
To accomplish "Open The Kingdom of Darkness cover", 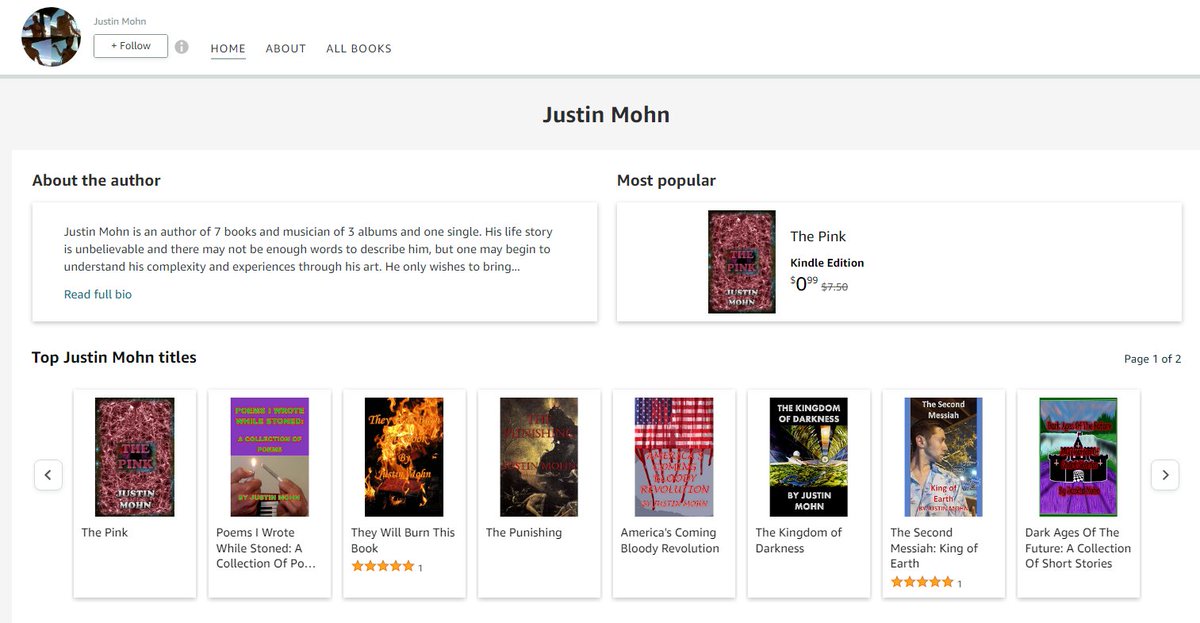I will pyautogui.click(x=808, y=457).
